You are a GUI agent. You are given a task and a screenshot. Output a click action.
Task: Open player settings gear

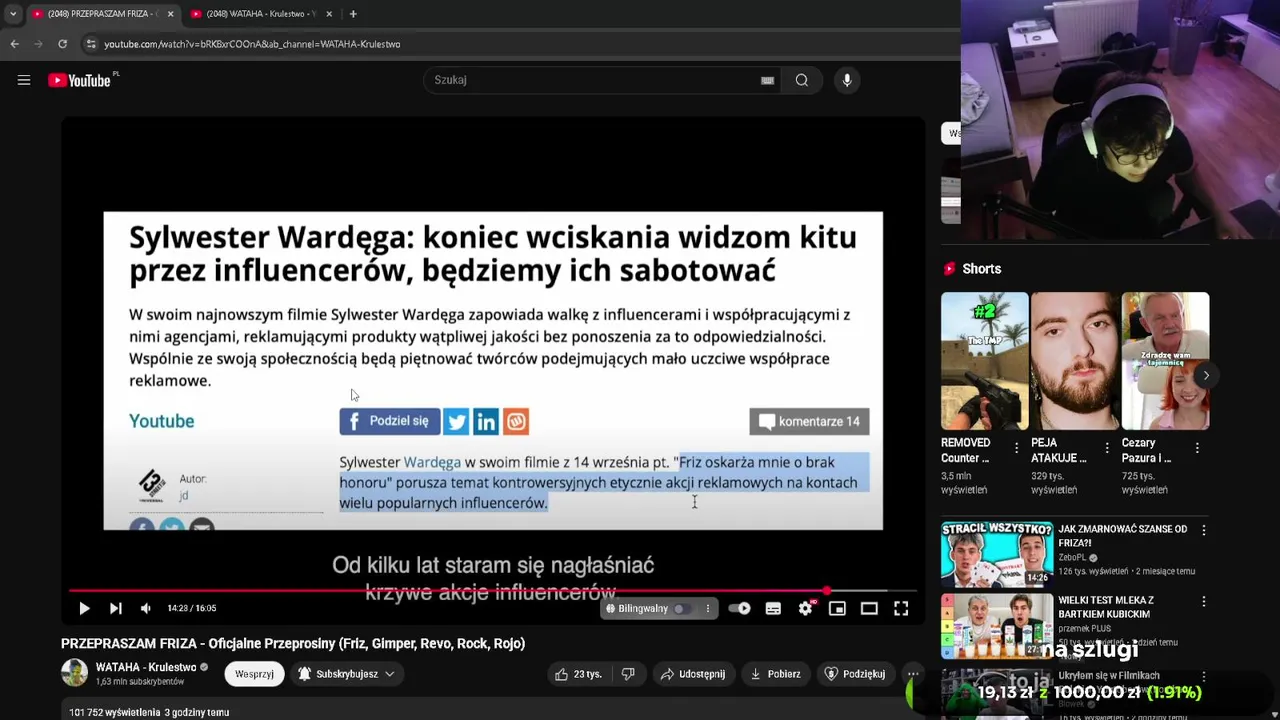tap(805, 608)
